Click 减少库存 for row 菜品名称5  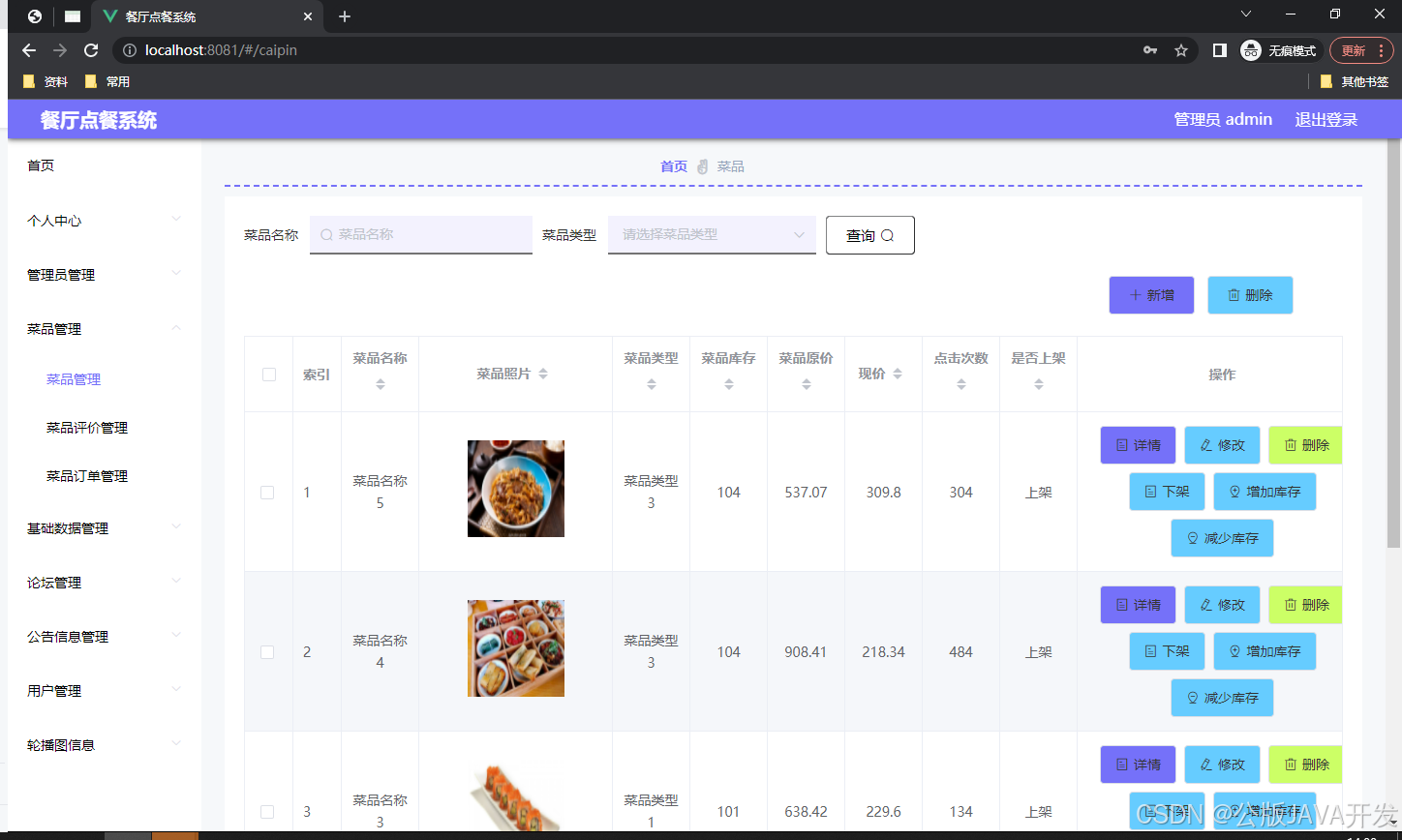tap(1222, 538)
